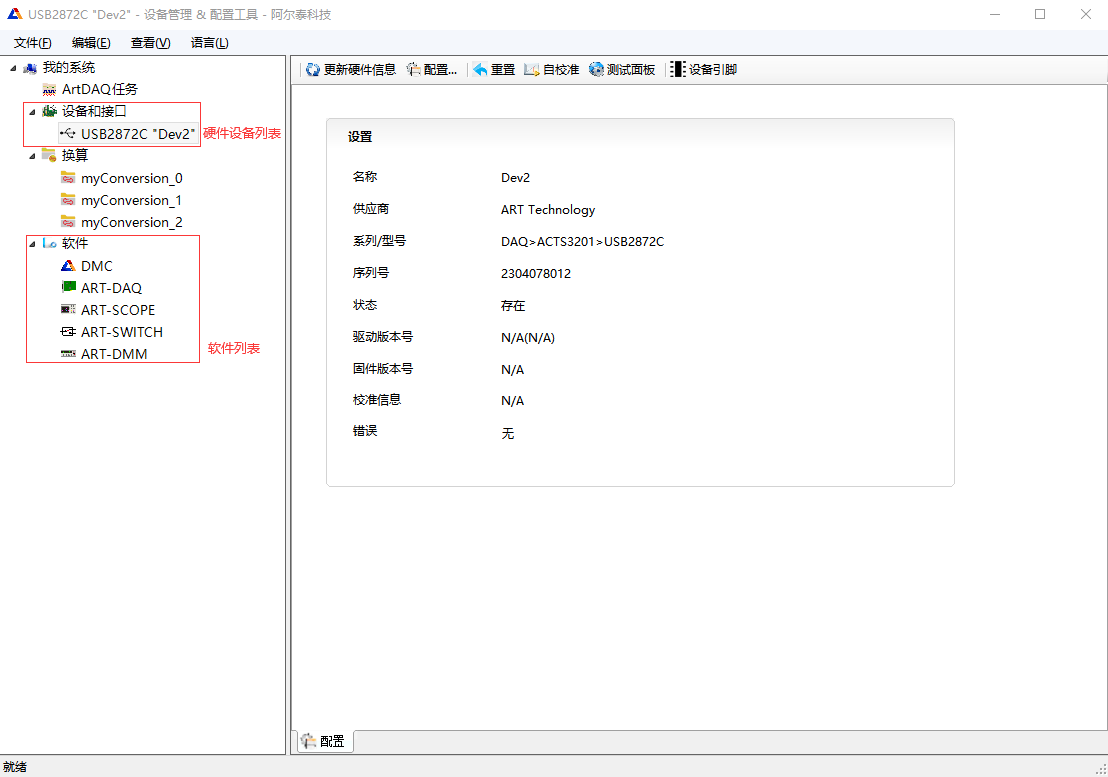Collapse the 我的系统 root node
This screenshot has height=777, width=1108.
[x=14, y=68]
